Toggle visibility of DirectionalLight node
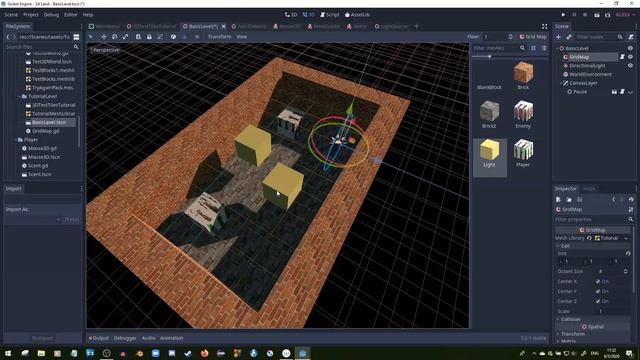The height and width of the screenshot is (360, 640). [631, 65]
